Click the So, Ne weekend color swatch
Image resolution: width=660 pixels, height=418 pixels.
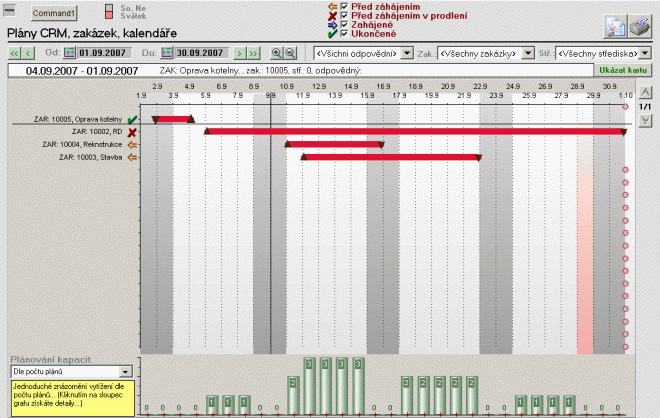109,8
